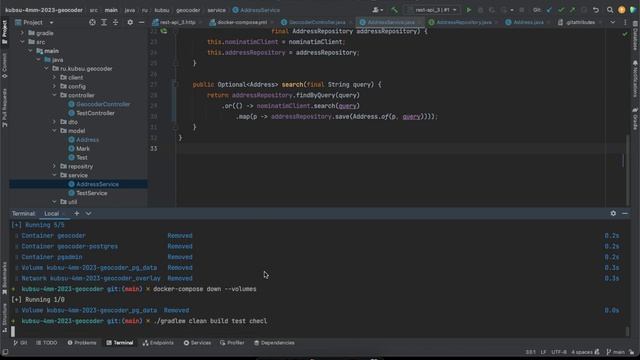Screen dimensions: 640x360
Task: Hide the Terminal panel with minus icon
Action: click(x=625, y=213)
